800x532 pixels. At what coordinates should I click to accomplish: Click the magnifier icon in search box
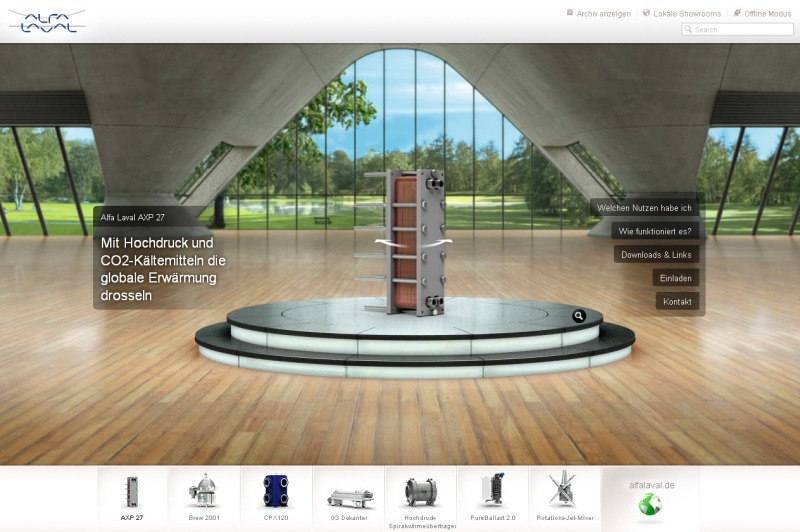688,29
